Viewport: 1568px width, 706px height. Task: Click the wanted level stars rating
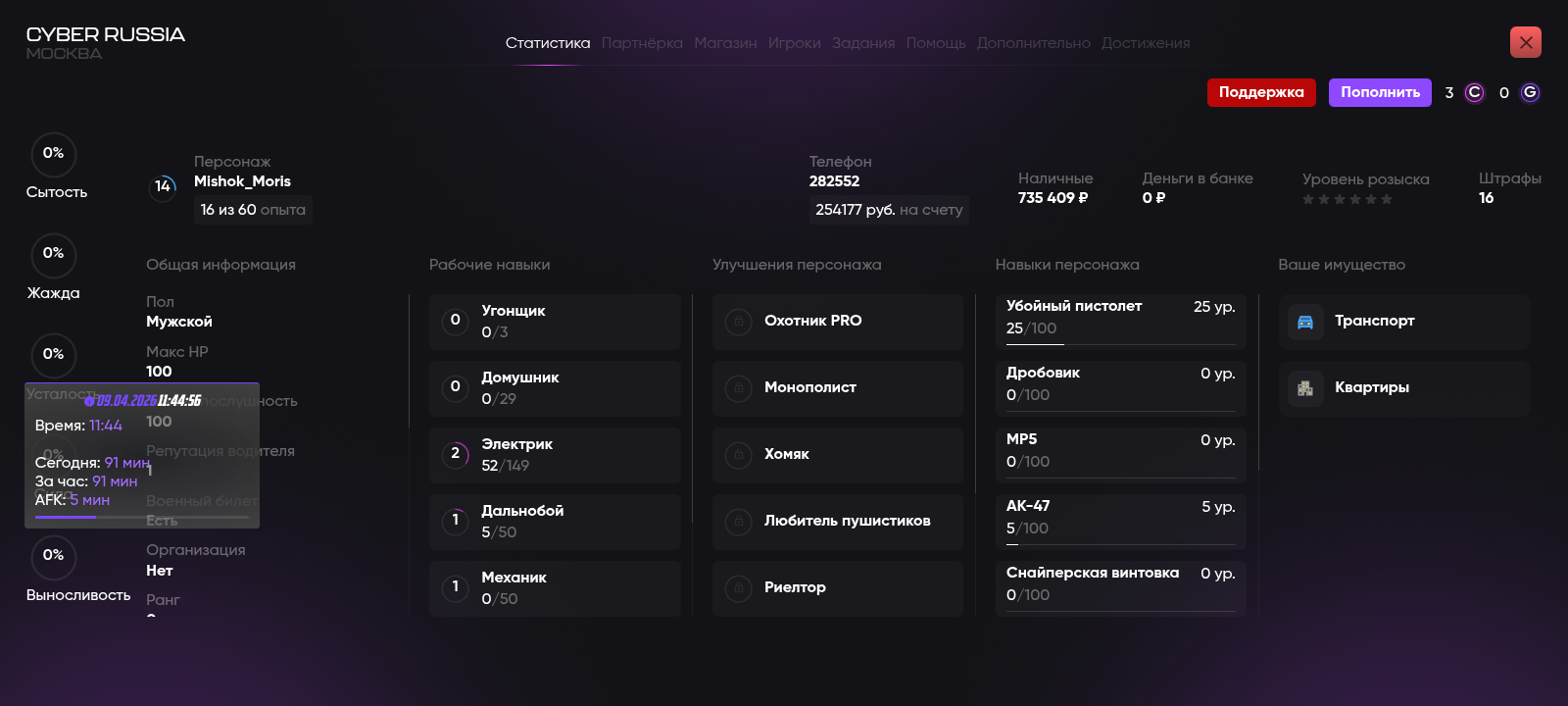pos(1347,199)
